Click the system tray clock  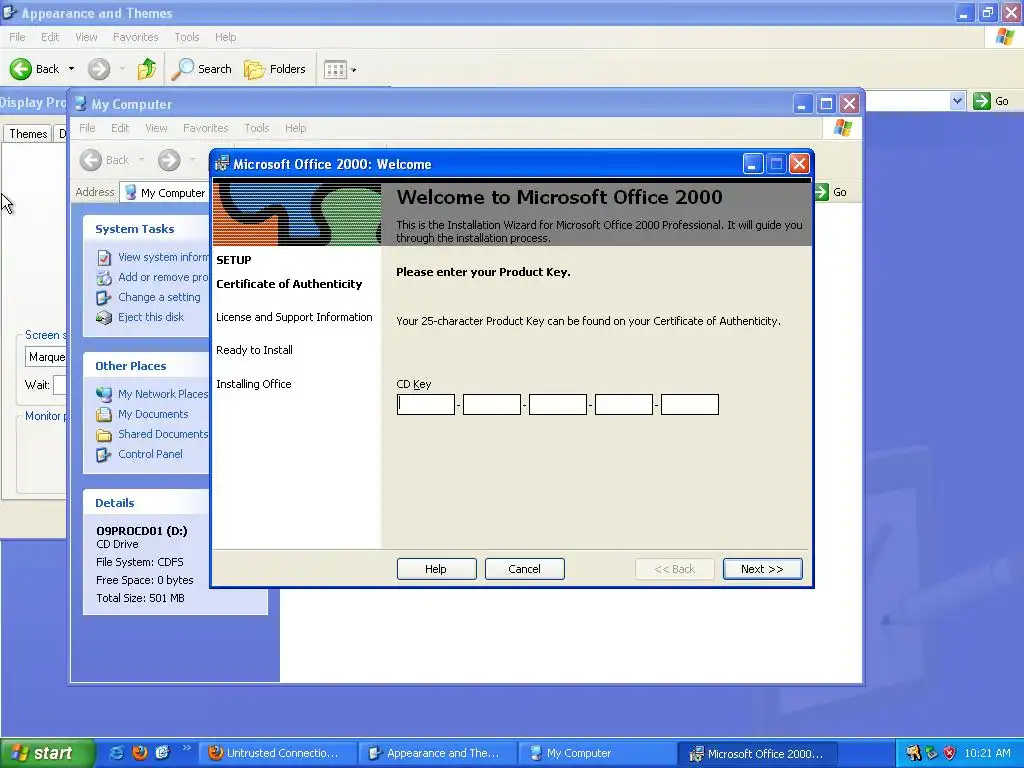[x=987, y=753]
